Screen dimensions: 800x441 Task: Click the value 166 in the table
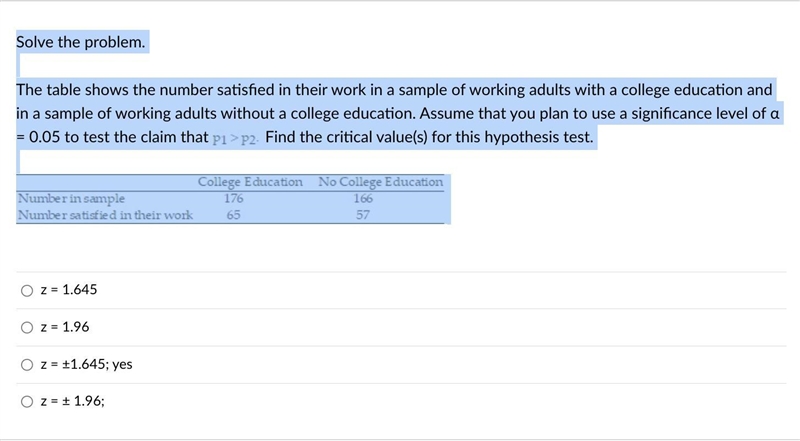363,198
